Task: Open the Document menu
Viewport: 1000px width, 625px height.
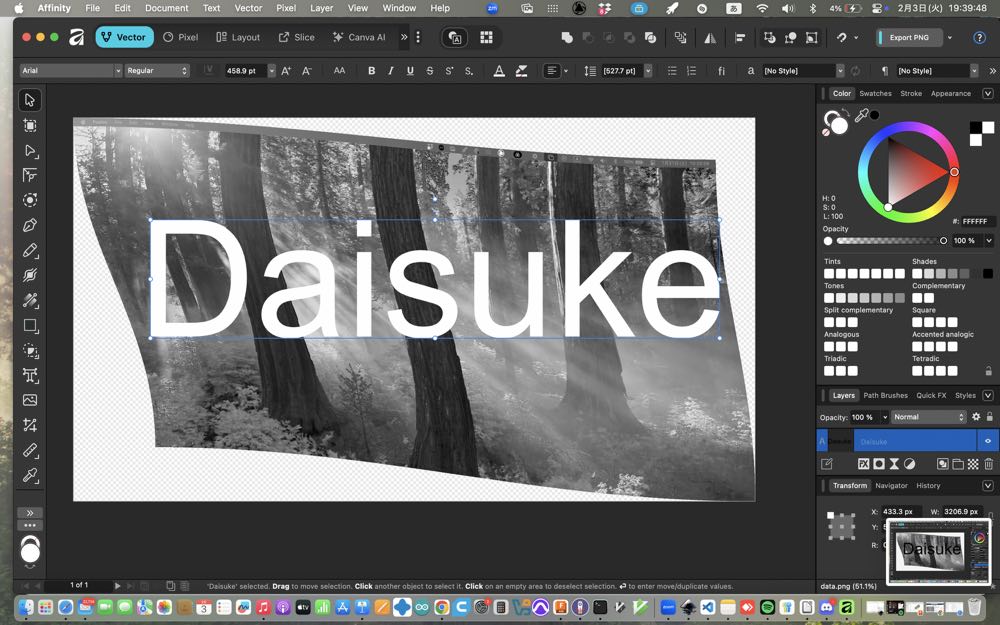Action: click(166, 8)
